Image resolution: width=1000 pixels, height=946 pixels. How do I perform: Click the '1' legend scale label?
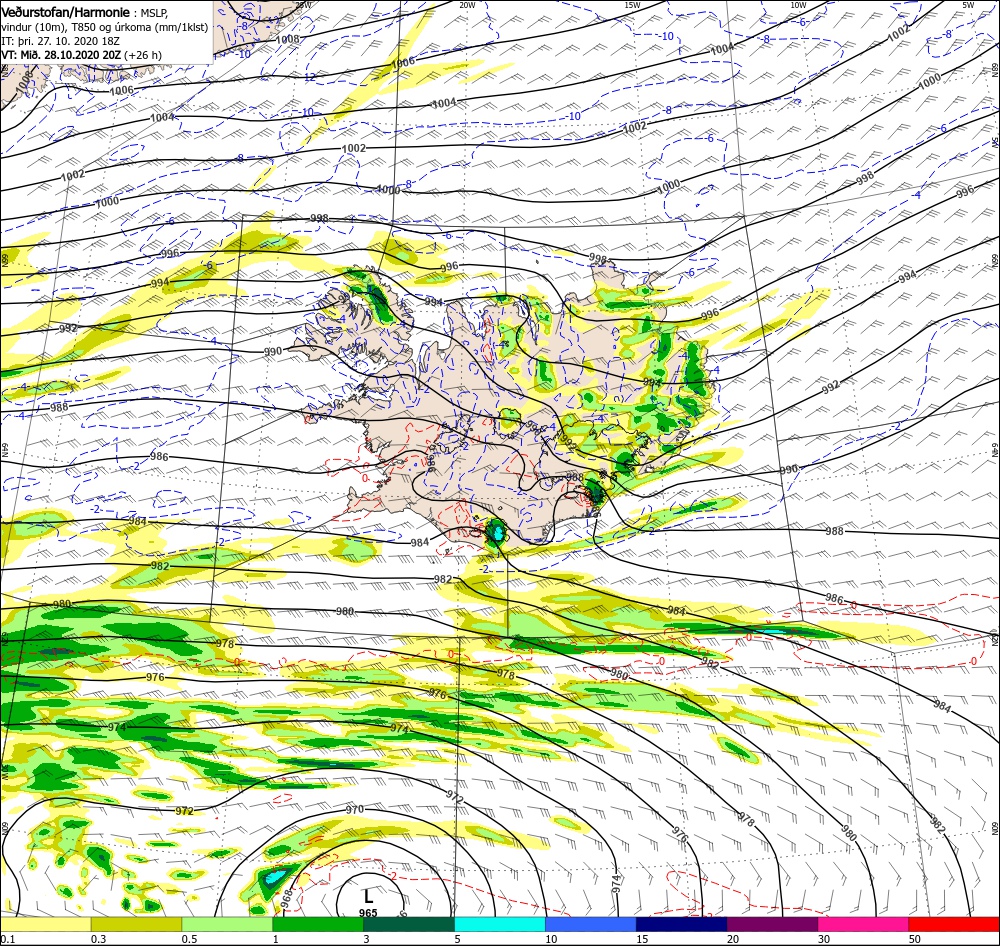(276, 939)
